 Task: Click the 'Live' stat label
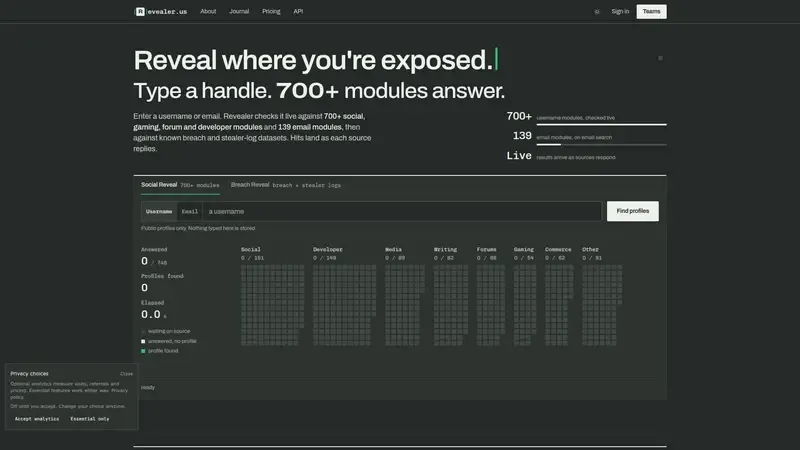(519, 156)
